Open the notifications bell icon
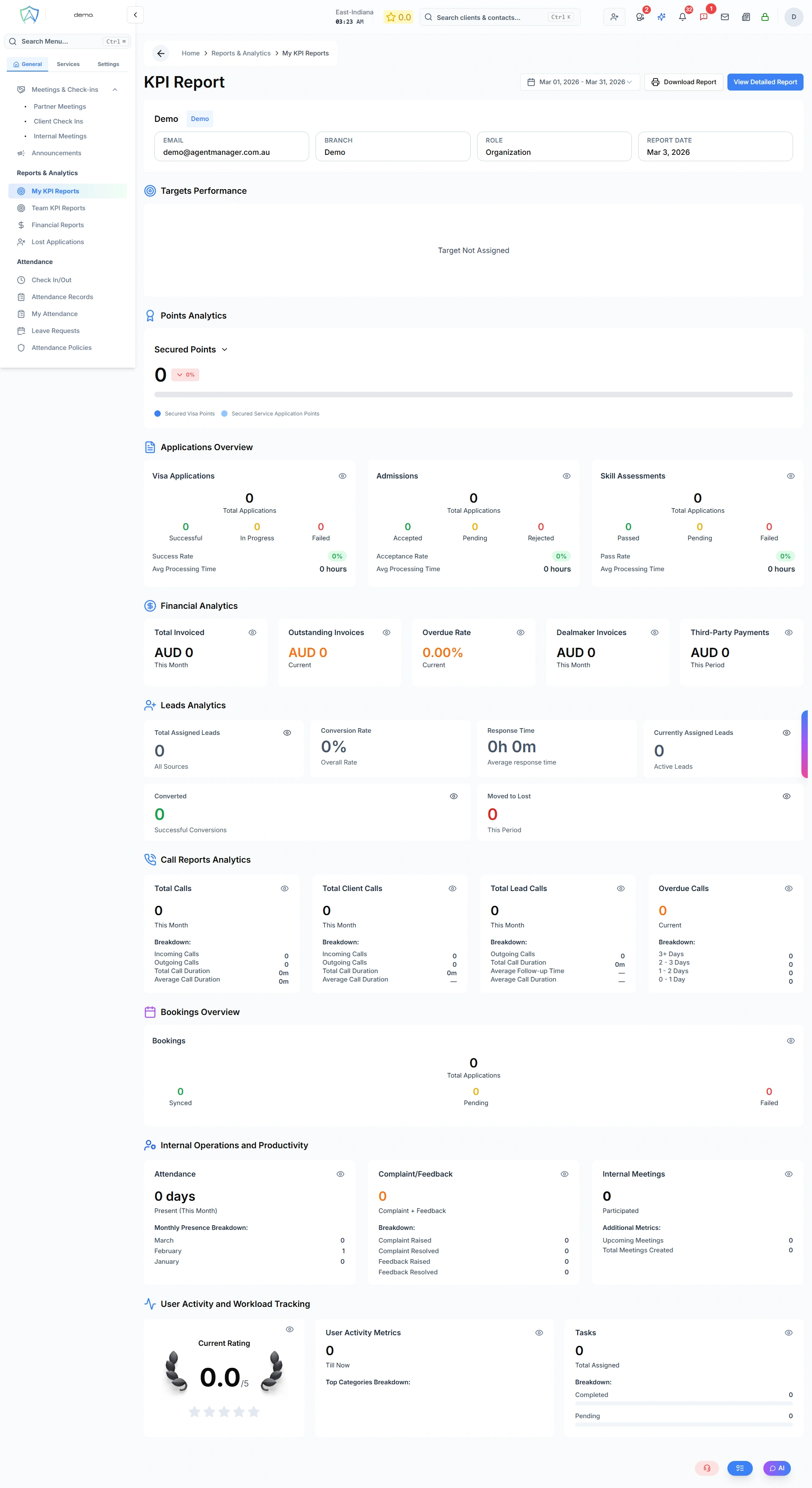 coord(682,17)
